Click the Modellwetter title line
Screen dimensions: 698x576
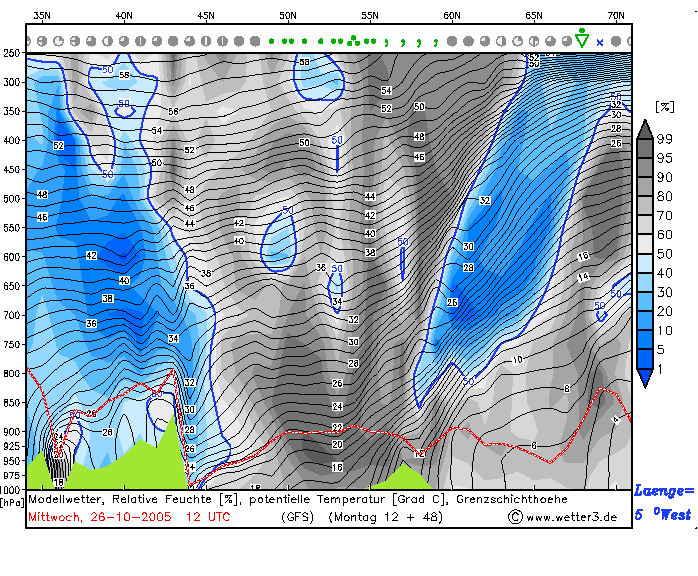tap(298, 499)
